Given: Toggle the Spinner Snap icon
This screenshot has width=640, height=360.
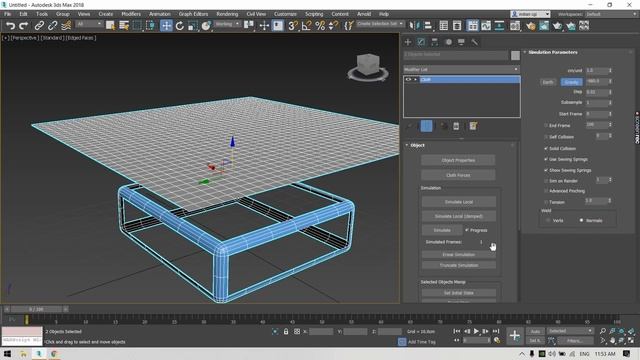Looking at the screenshot, I should 333,26.
